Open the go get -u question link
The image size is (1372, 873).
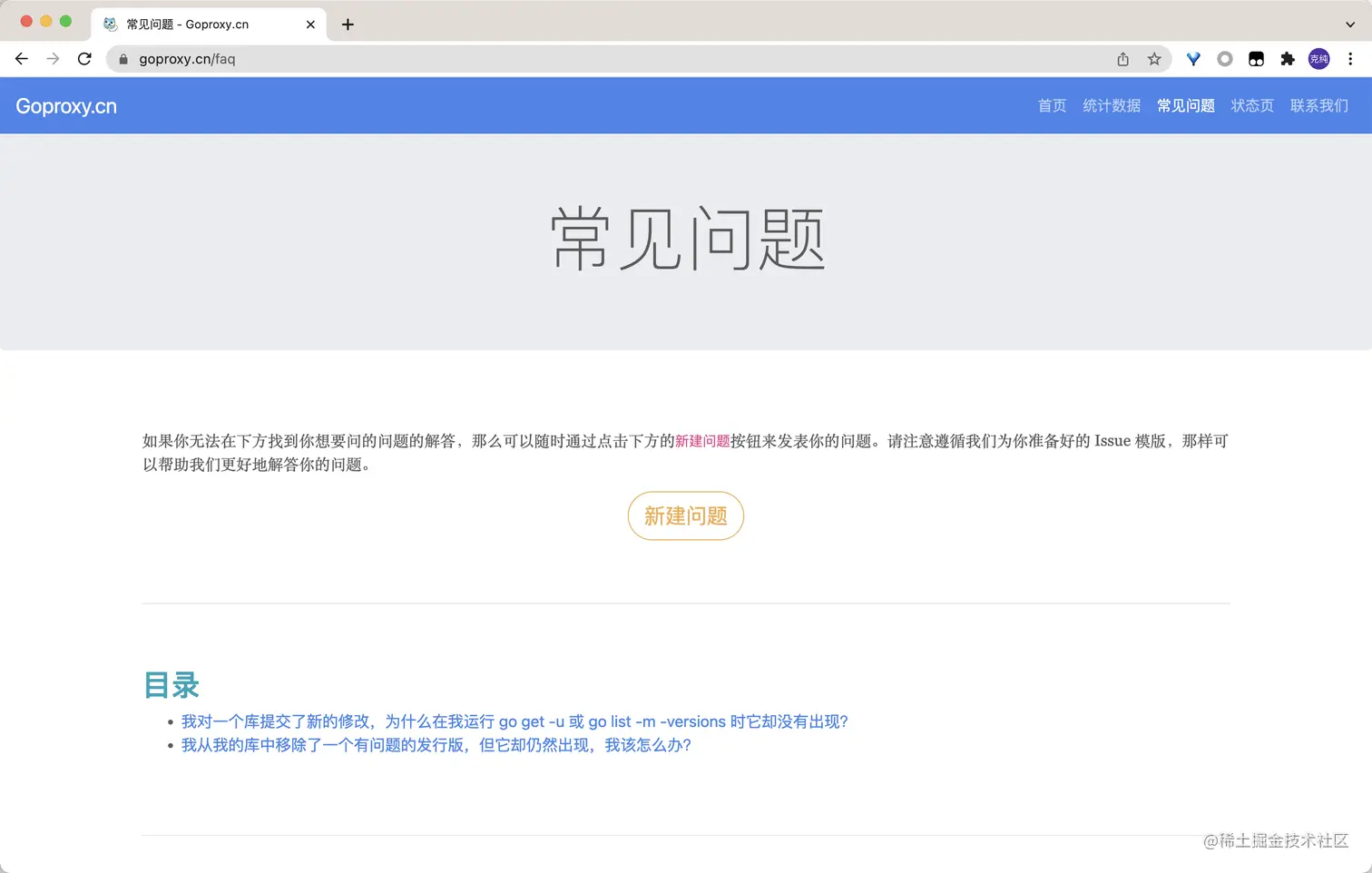click(x=514, y=721)
